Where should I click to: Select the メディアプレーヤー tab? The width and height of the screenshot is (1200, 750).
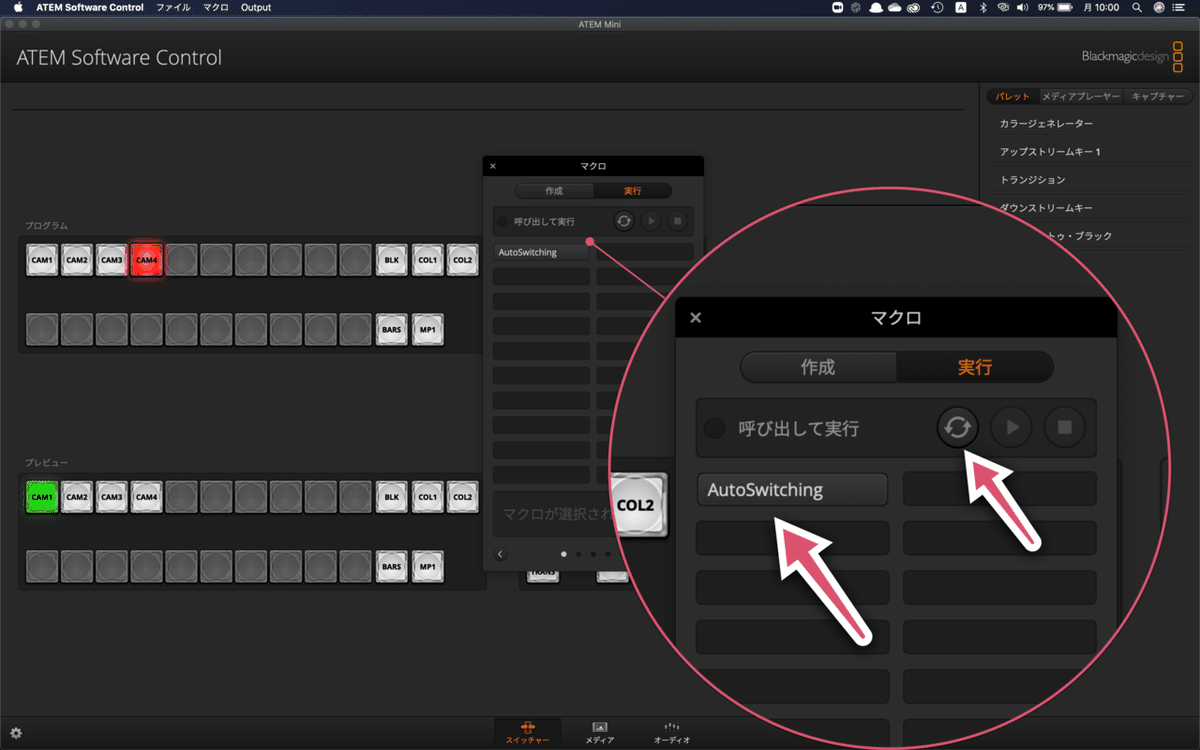[1082, 97]
